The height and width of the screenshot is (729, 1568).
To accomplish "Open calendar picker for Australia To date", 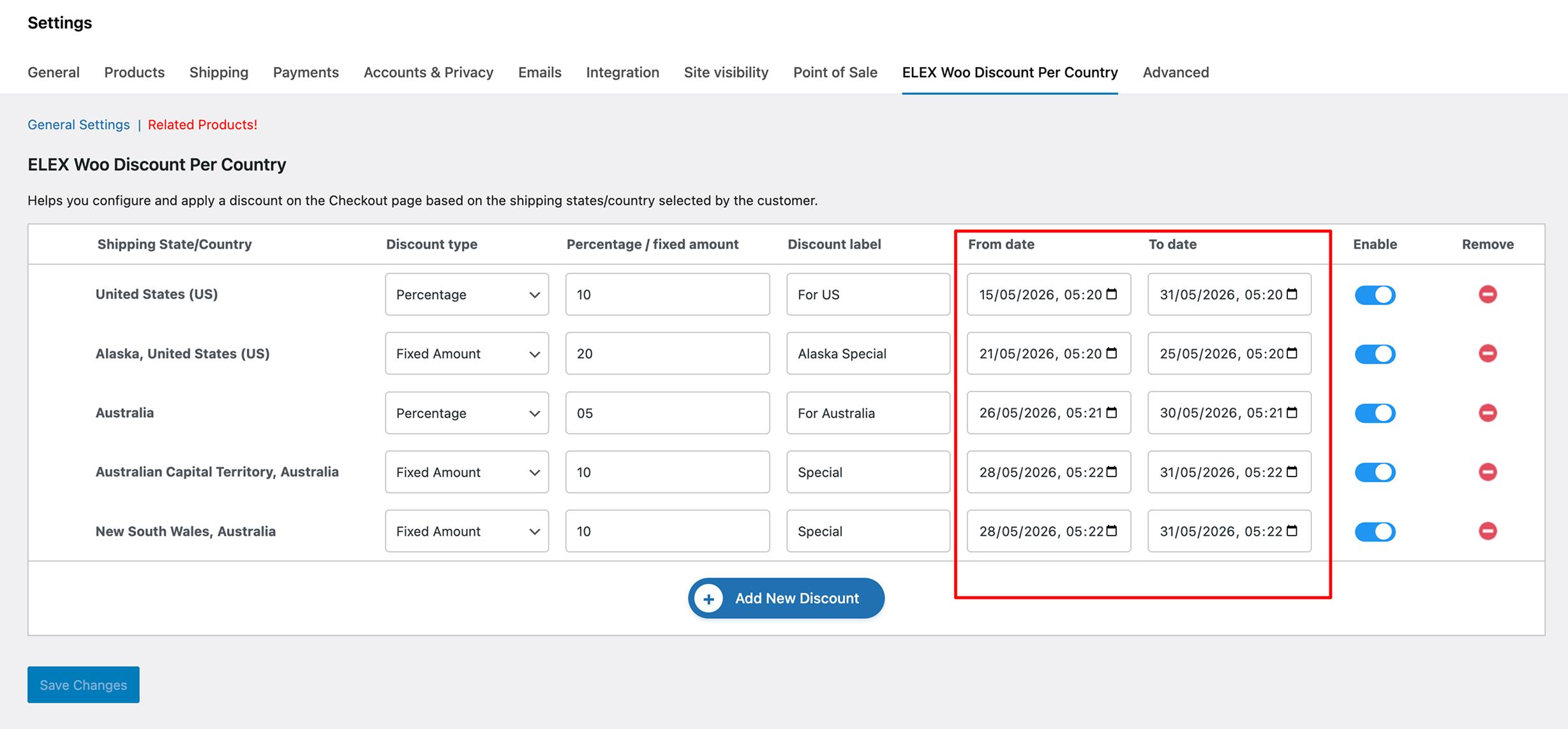I will pos(1292,412).
